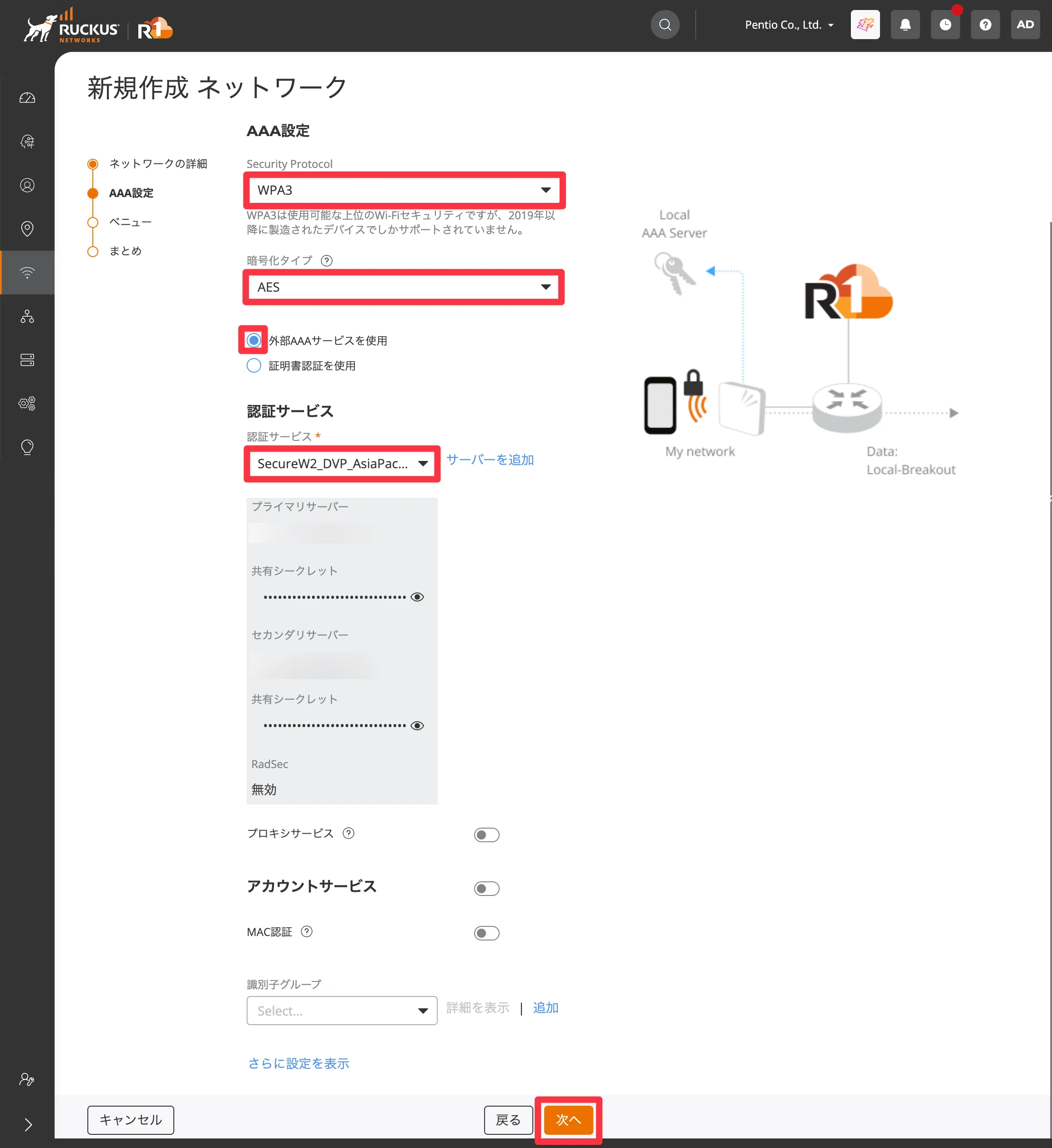Open the Security Protocol WPA3 dropdown

(405, 190)
